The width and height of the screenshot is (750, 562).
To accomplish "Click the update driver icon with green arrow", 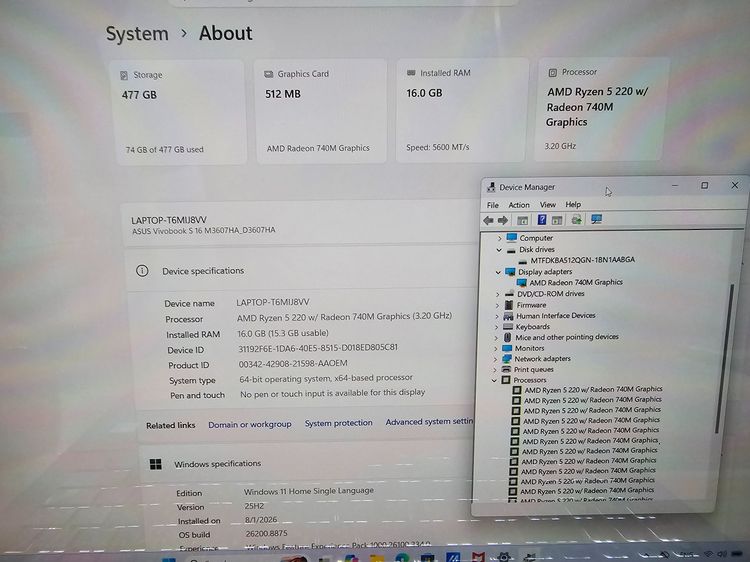I will (576, 220).
